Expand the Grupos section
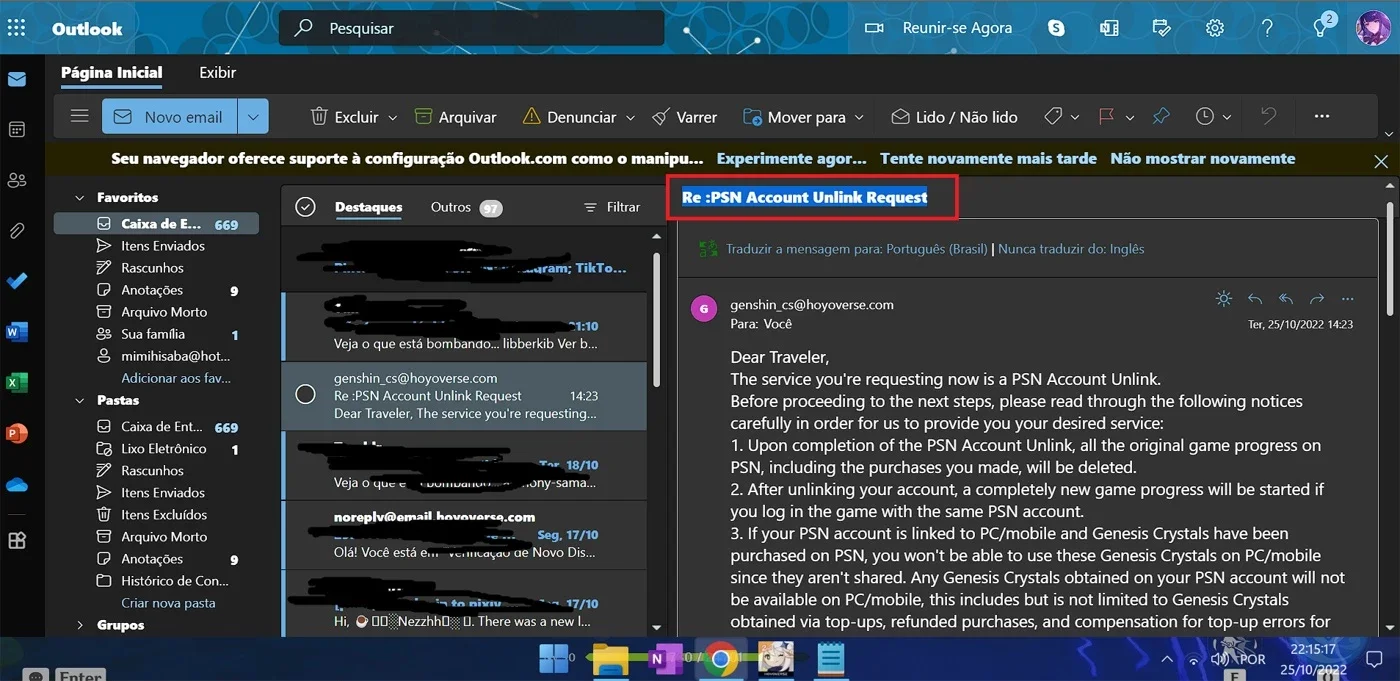This screenshot has height=681, width=1400. pos(80,625)
